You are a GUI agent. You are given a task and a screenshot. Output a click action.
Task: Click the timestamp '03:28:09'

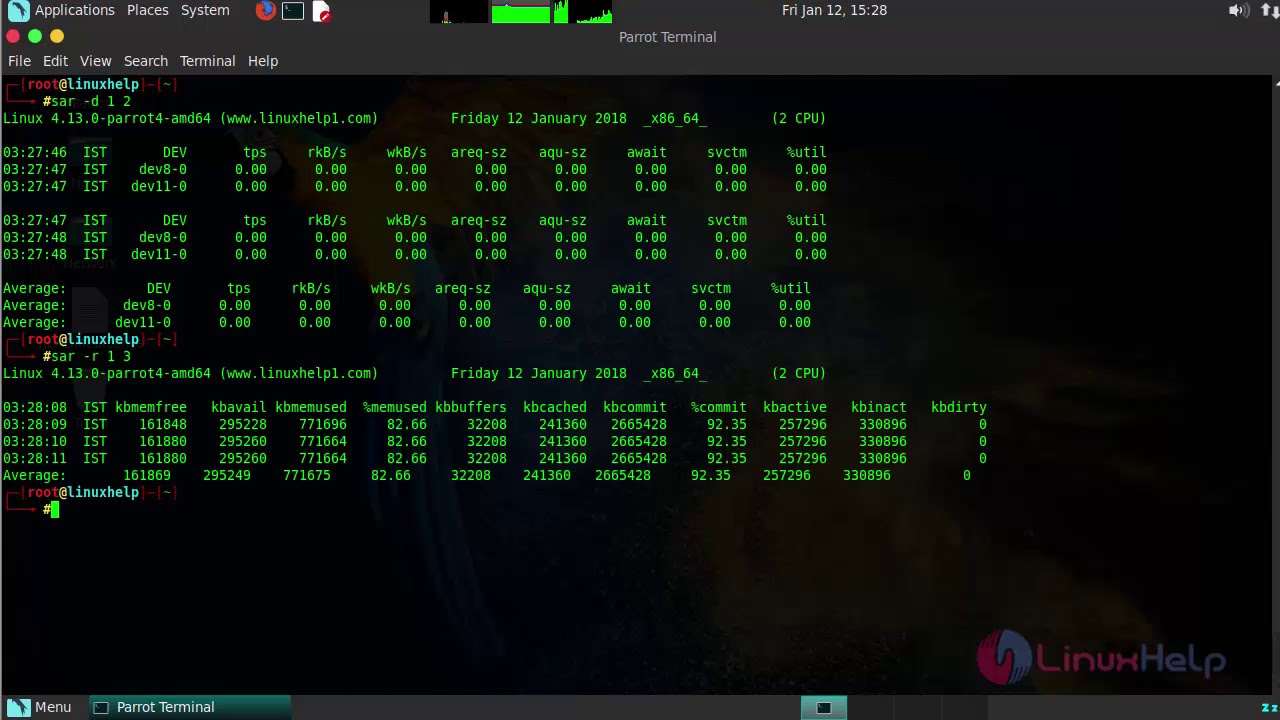[35, 424]
